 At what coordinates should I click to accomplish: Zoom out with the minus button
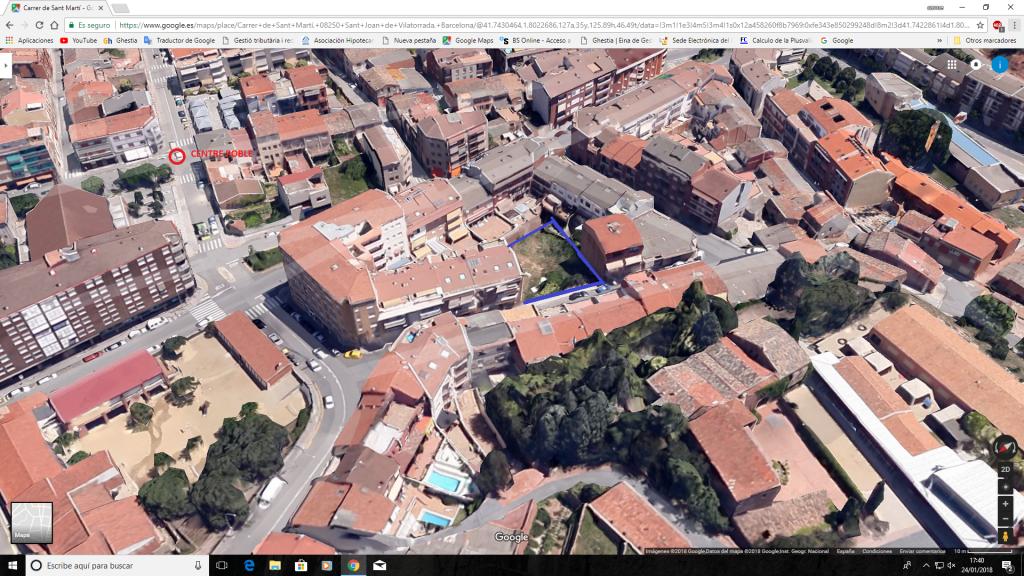pos(1005,518)
